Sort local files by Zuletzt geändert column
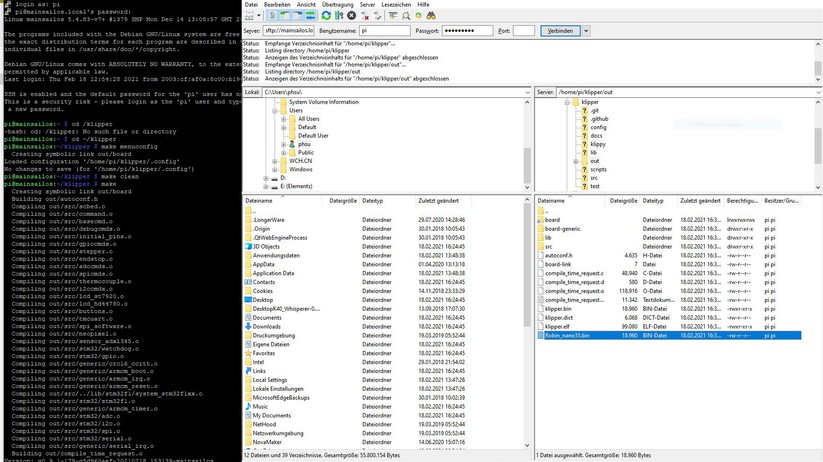This screenshot has width=823, height=462. coord(438,201)
